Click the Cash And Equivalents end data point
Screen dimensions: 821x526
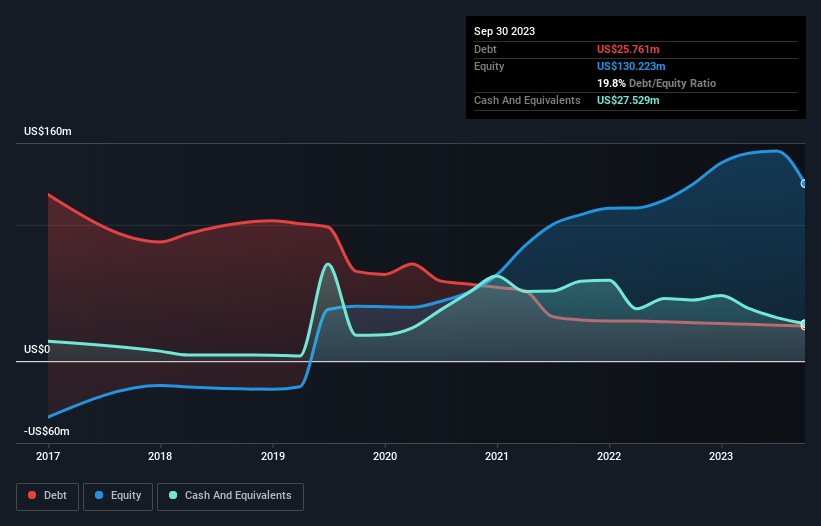804,323
